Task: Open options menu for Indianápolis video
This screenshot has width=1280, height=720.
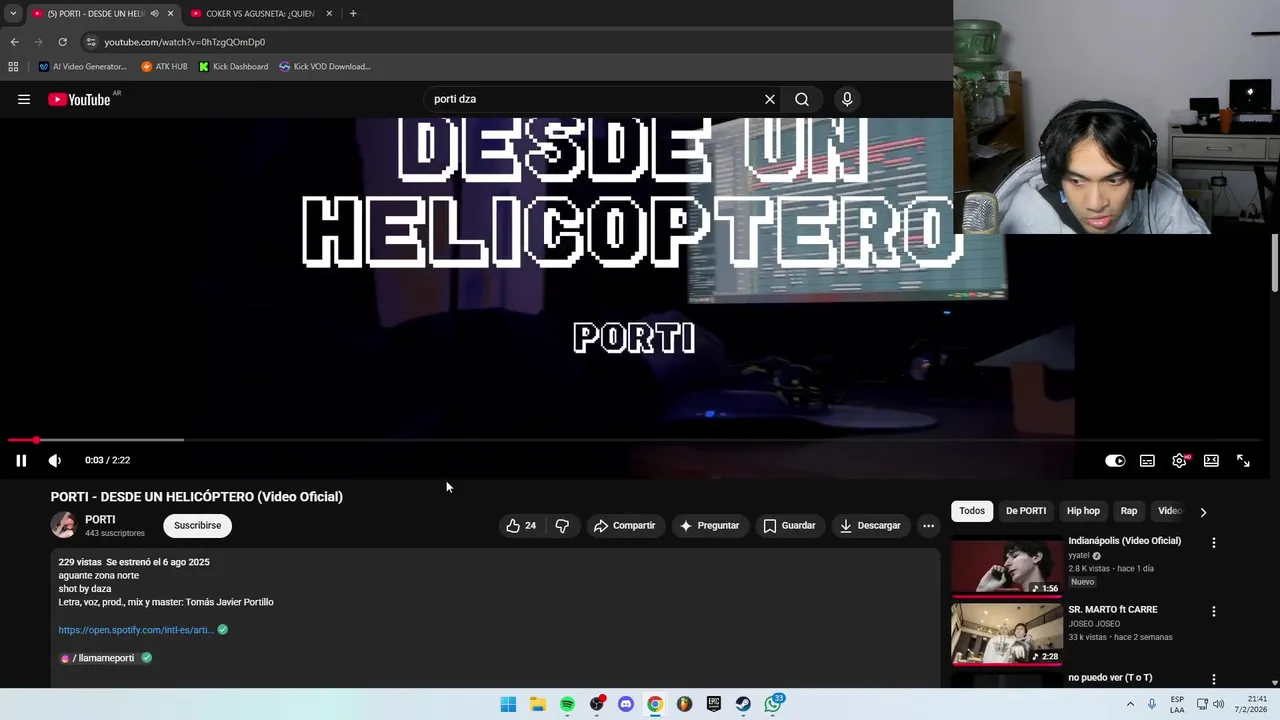Action: 1214,543
